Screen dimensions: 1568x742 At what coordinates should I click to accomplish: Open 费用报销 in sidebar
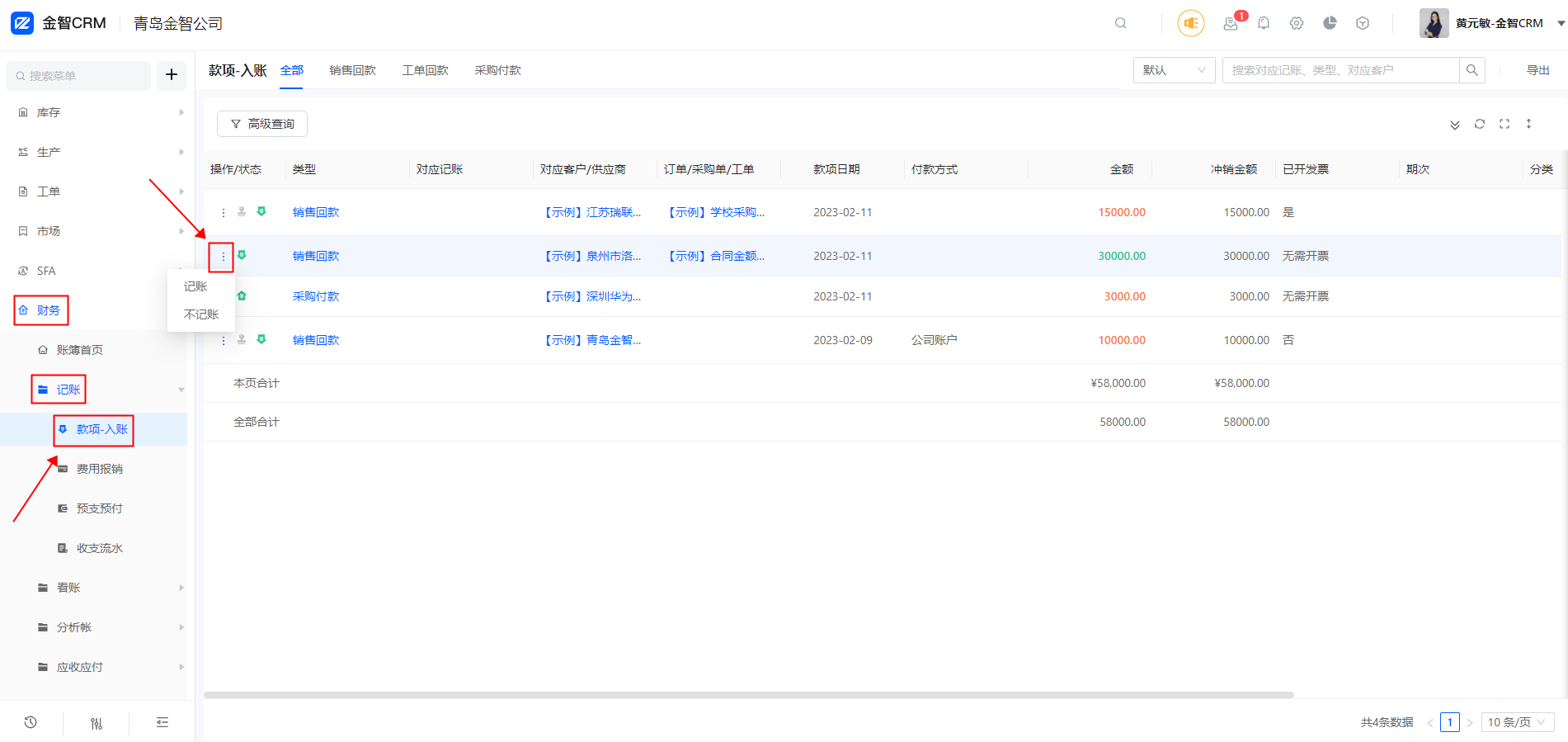[x=99, y=469]
